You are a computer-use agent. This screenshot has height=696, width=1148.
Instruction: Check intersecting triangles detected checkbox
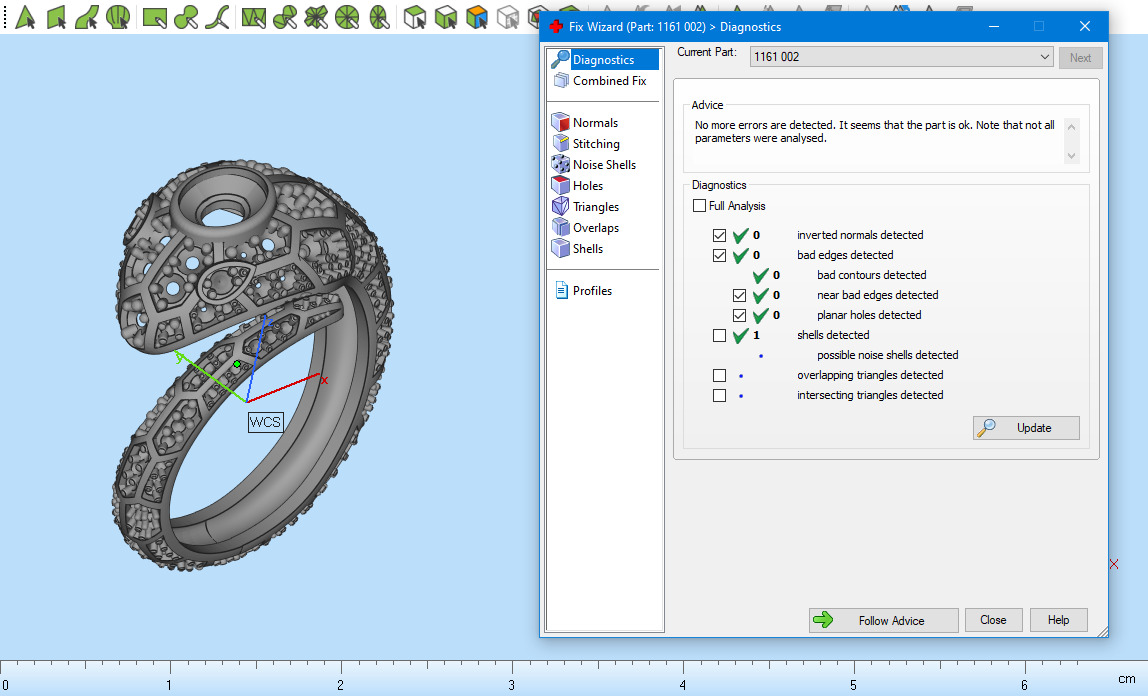pos(719,395)
